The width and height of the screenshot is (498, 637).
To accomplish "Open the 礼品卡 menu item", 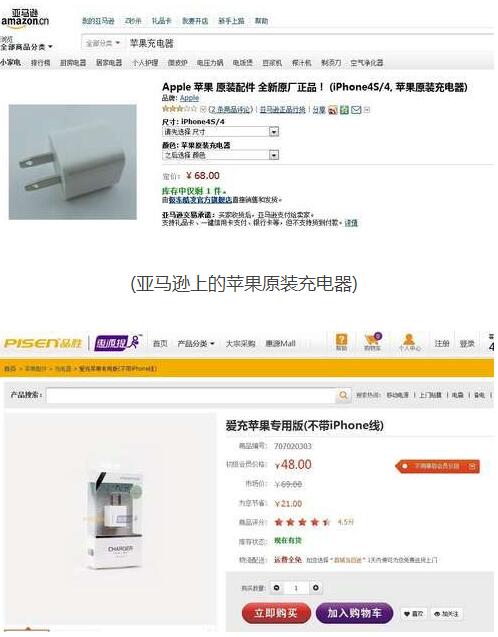I will point(162,21).
